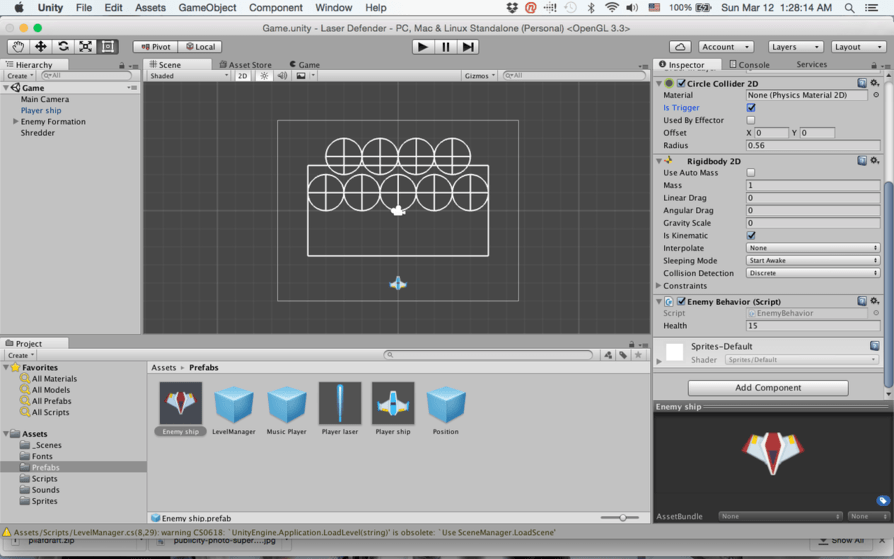Select the Player laser prefab thumbnail

340,404
